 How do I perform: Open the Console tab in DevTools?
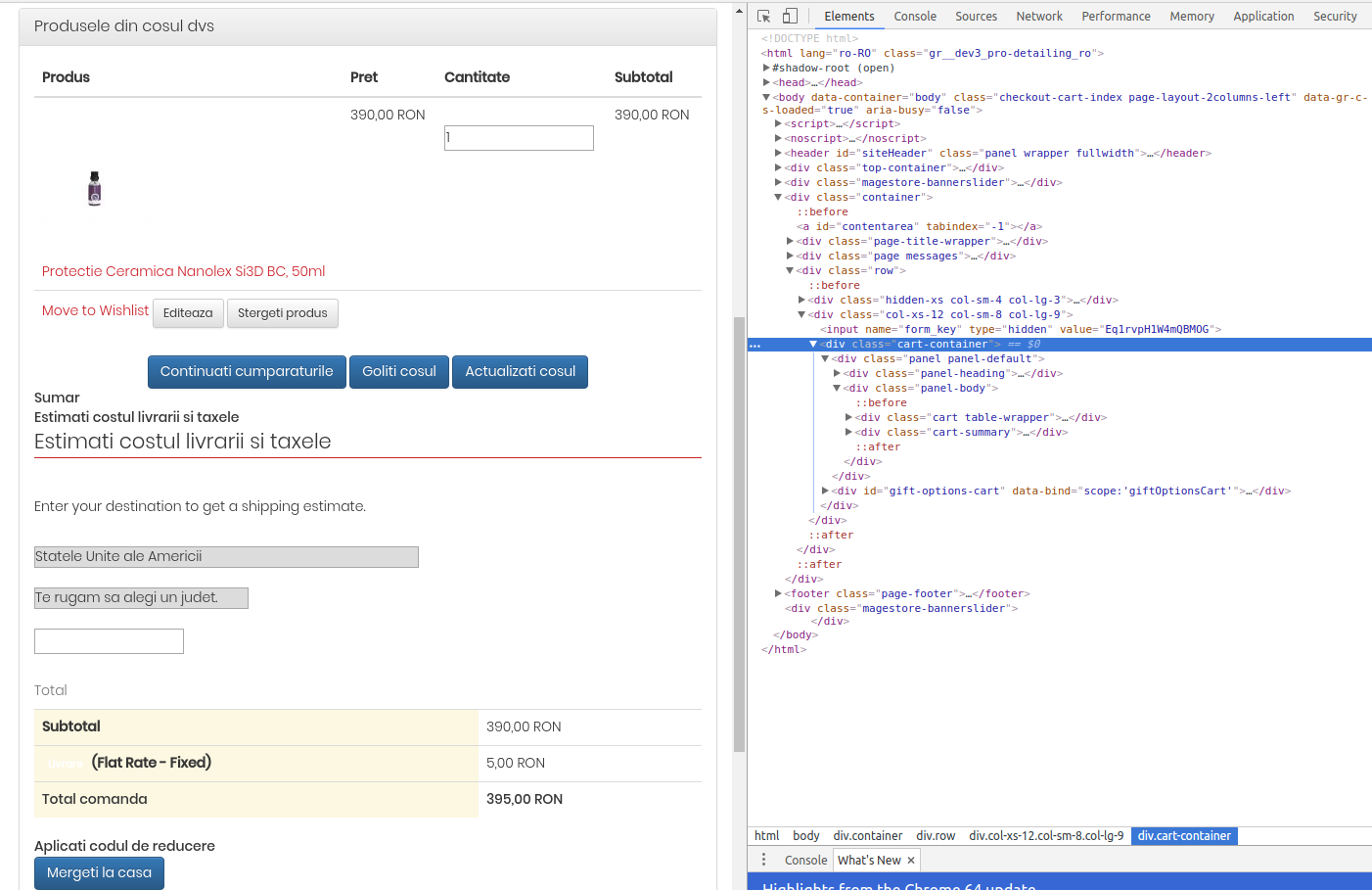pos(915,16)
